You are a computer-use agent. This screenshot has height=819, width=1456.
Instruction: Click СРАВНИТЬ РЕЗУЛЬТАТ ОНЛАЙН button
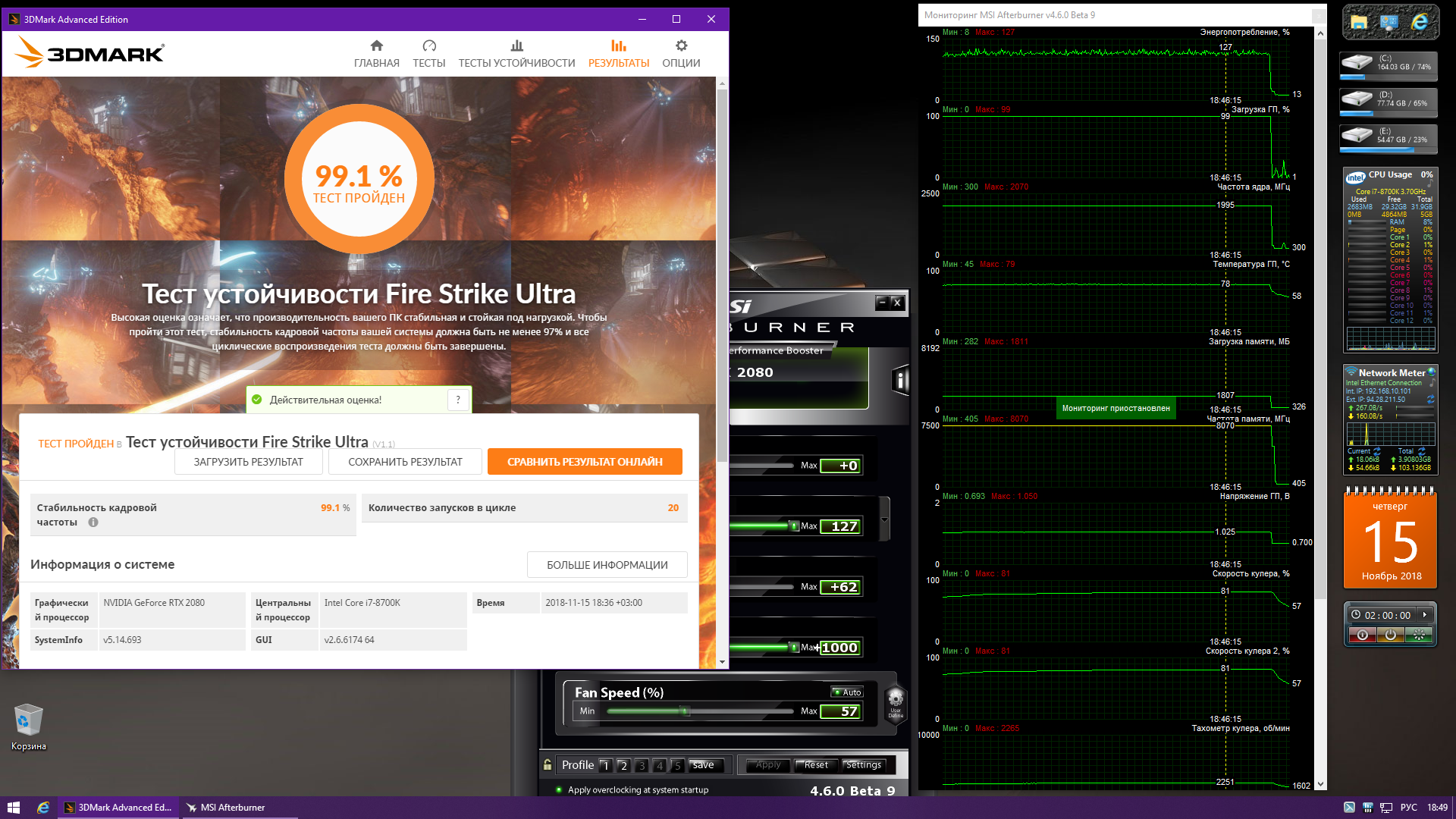tap(584, 462)
